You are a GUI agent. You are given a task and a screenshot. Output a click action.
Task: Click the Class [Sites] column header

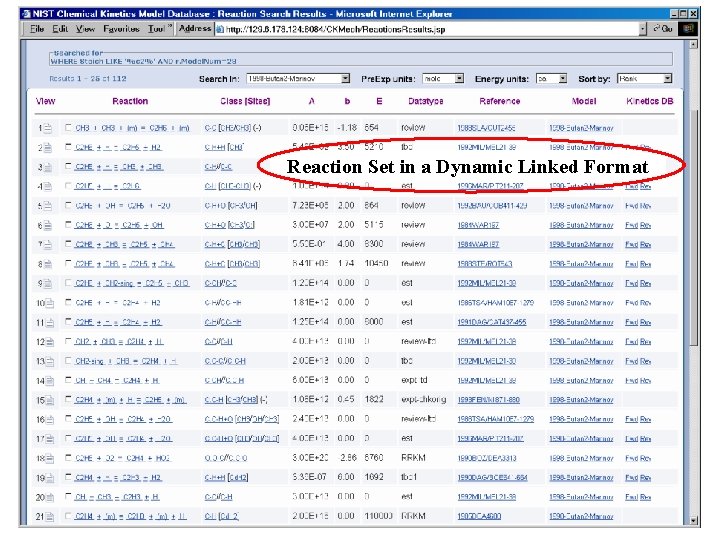pyautogui.click(x=245, y=101)
